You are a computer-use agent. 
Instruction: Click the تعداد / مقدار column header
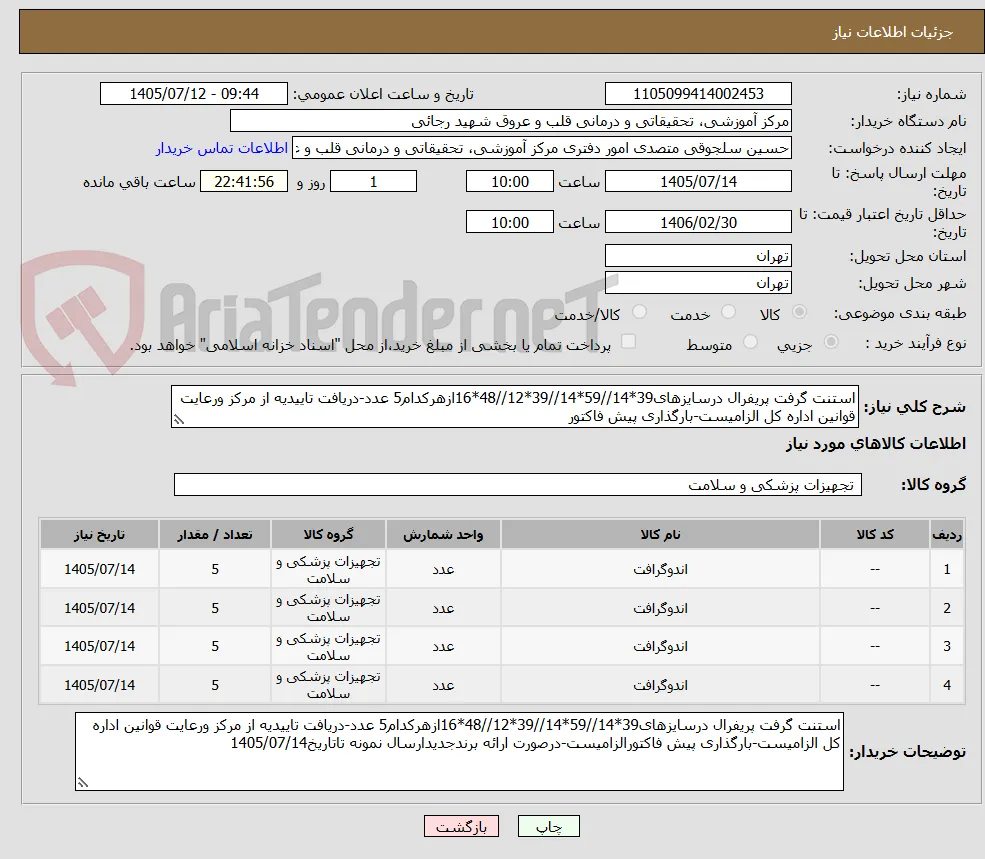point(215,534)
